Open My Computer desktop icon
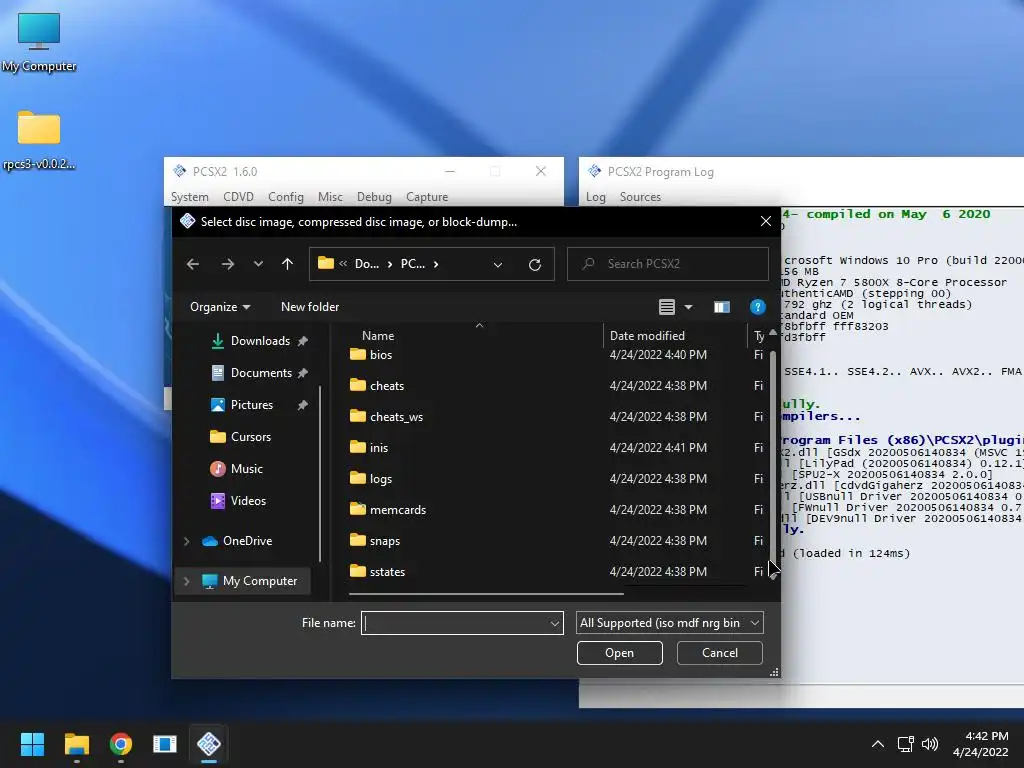Viewport: 1024px width, 768px height. point(39,42)
